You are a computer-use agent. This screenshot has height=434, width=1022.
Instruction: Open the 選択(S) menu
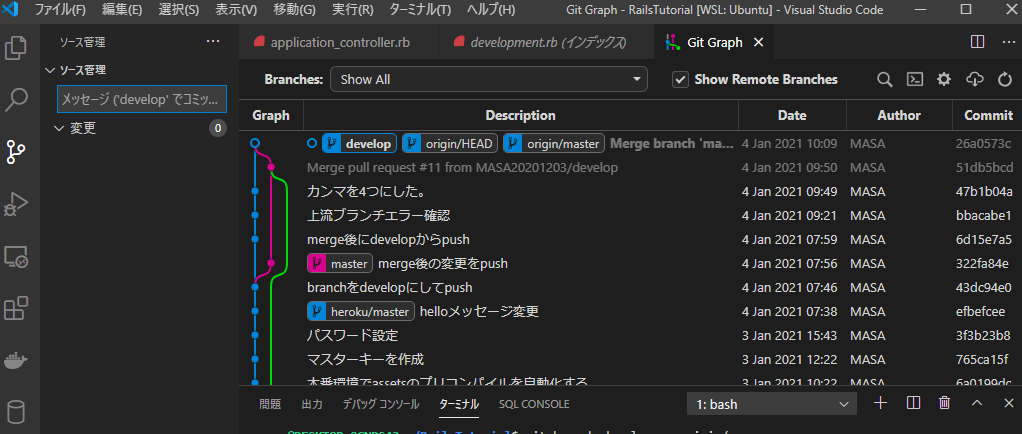click(179, 10)
